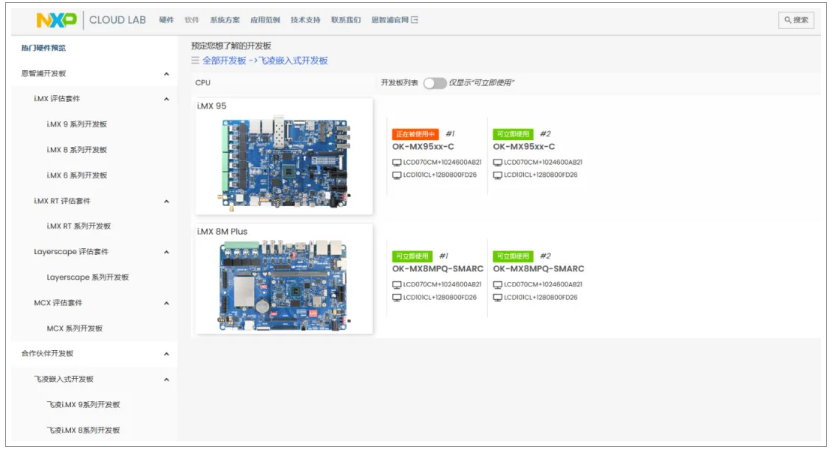
Task: Click 可立即使用 badge on OK-MX8MPQ-SMARC #1
Action: [412, 256]
